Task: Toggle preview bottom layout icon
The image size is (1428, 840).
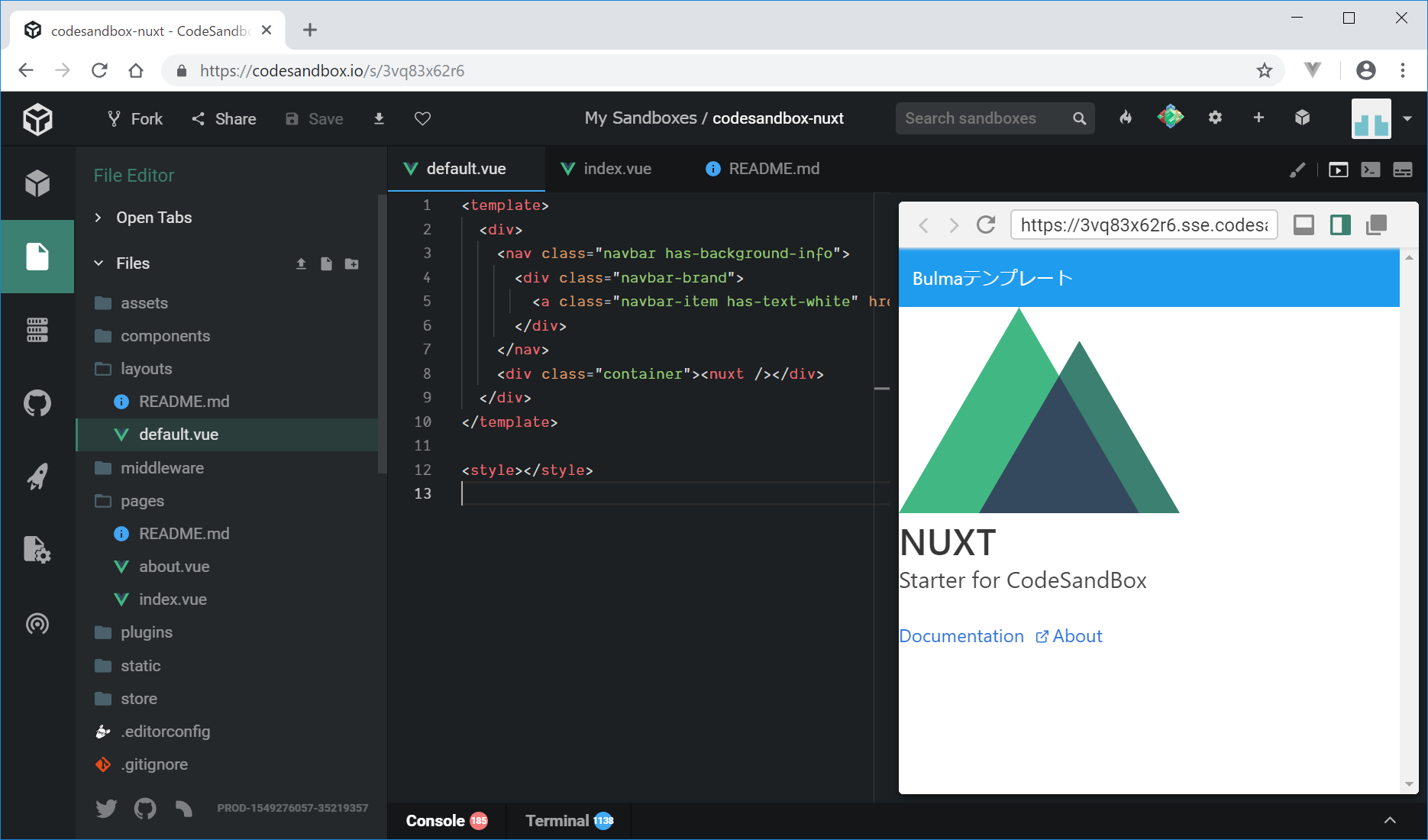Action: [x=1304, y=225]
